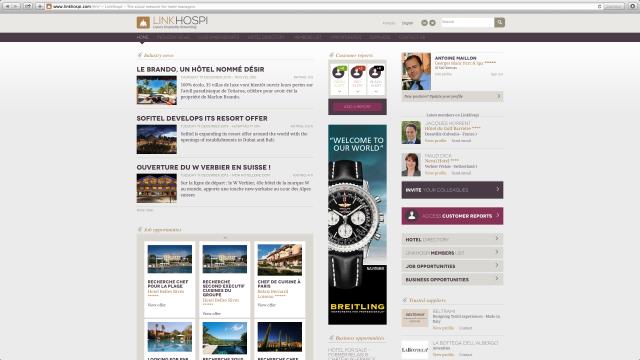Click the reload icon in the address bar
The image size is (640, 360).
tap(600, 7)
